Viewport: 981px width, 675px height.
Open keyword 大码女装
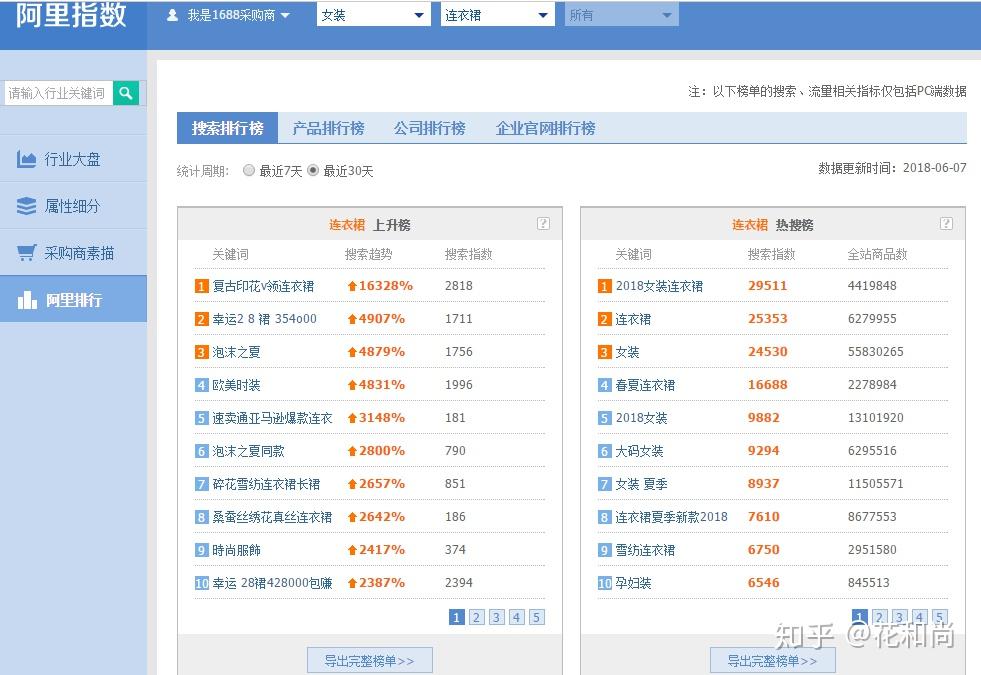(639, 451)
